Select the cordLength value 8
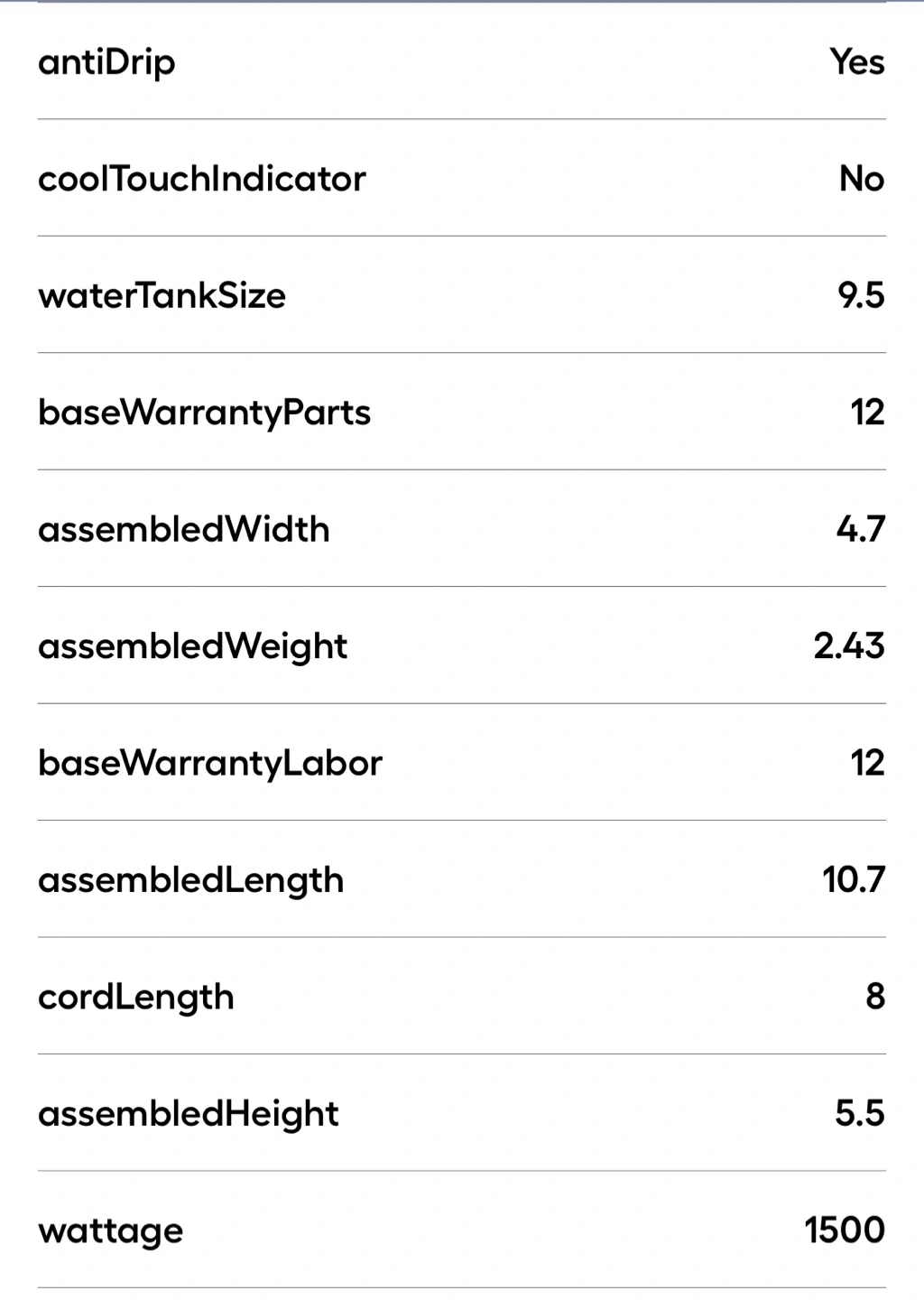The image size is (924, 1300). [x=874, y=997]
